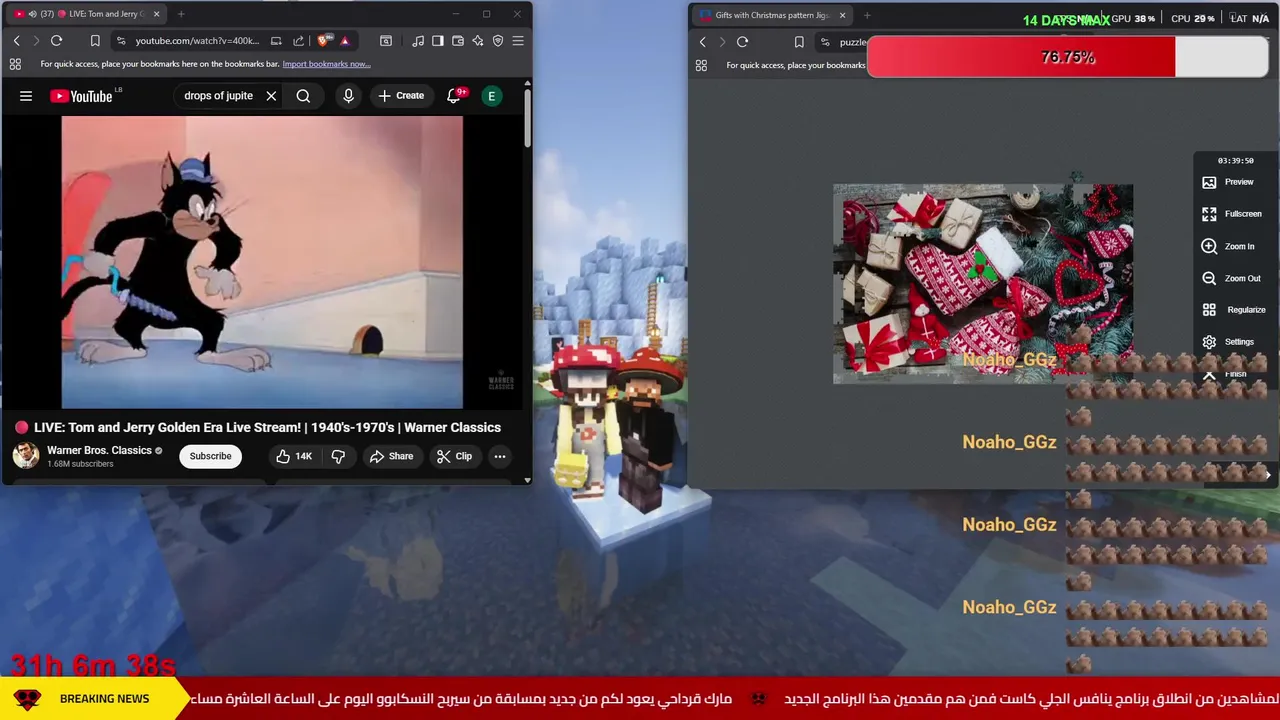Open the Warner Bros. Classics channel name
The height and width of the screenshot is (720, 1280).
[x=99, y=450]
